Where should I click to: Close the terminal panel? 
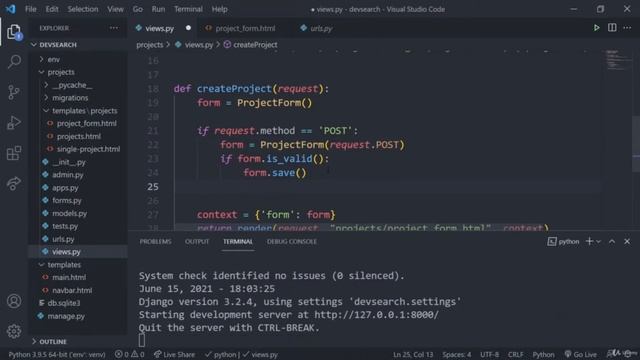[x=627, y=241]
